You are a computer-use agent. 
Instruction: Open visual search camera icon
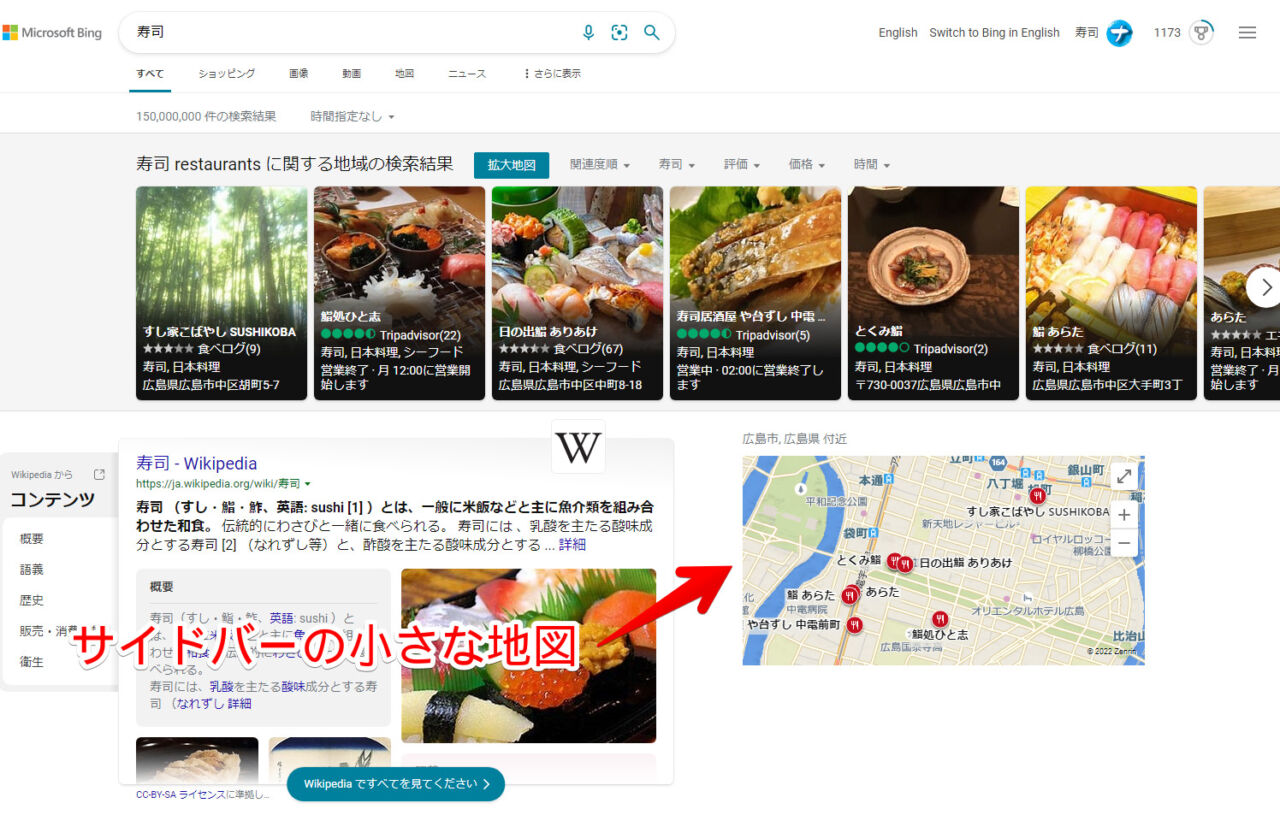(620, 33)
